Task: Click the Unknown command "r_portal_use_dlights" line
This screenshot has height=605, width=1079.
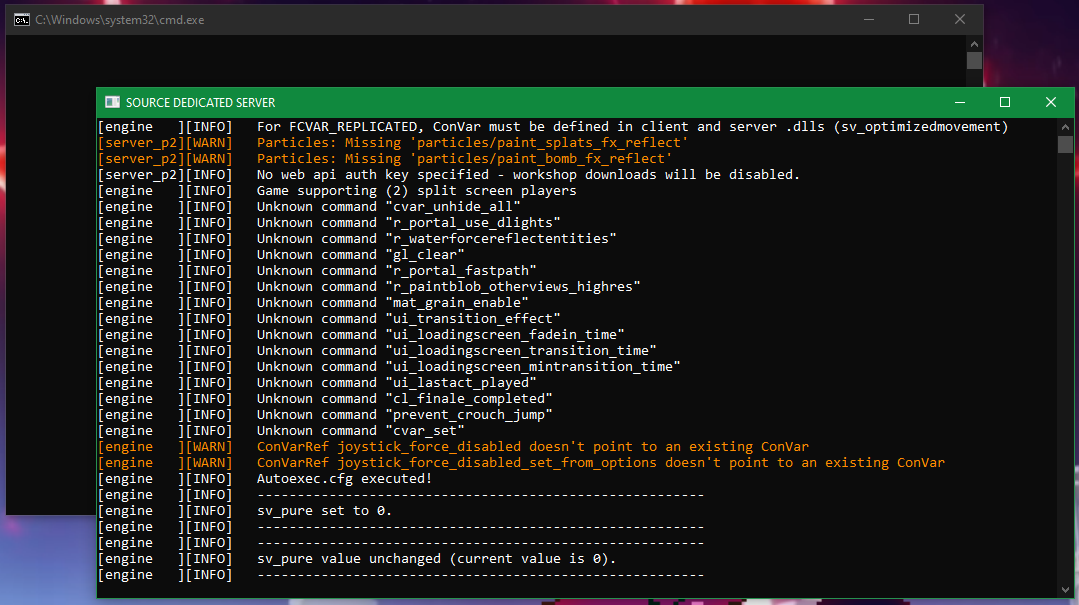Action: coord(329,222)
